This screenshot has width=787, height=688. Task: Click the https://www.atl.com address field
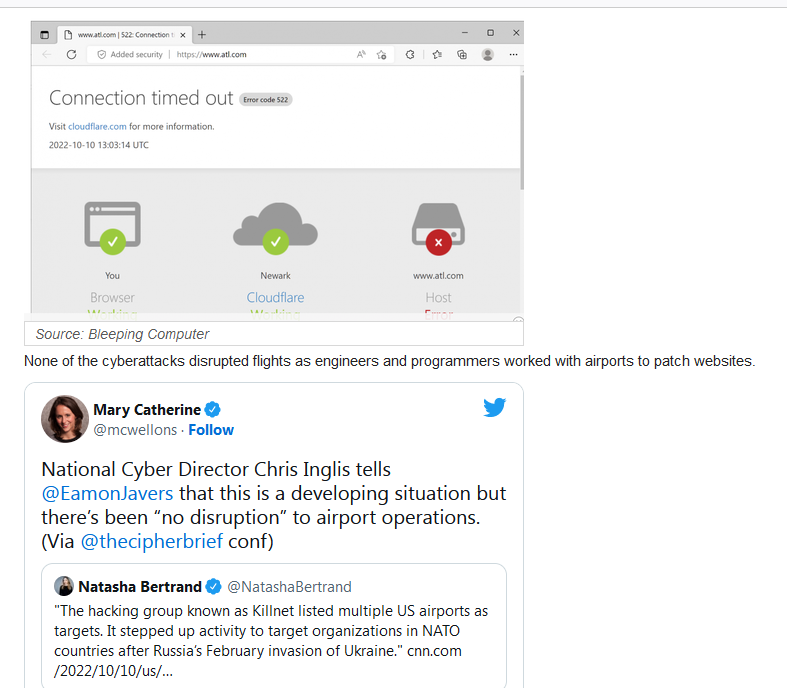(211, 54)
